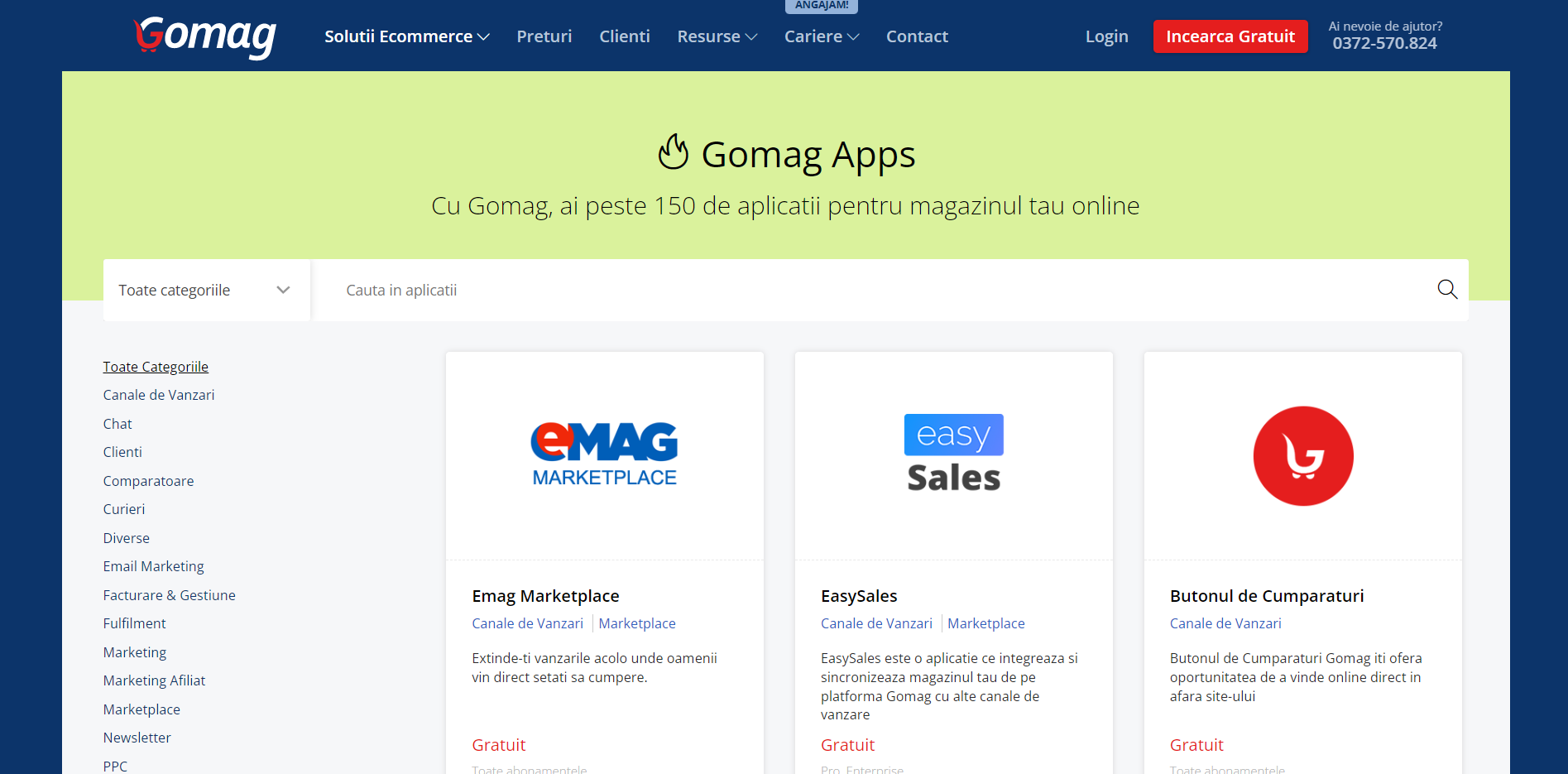The height and width of the screenshot is (774, 1568).
Task: Click Gratuit price on Emag Marketplace card
Action: [x=499, y=745]
